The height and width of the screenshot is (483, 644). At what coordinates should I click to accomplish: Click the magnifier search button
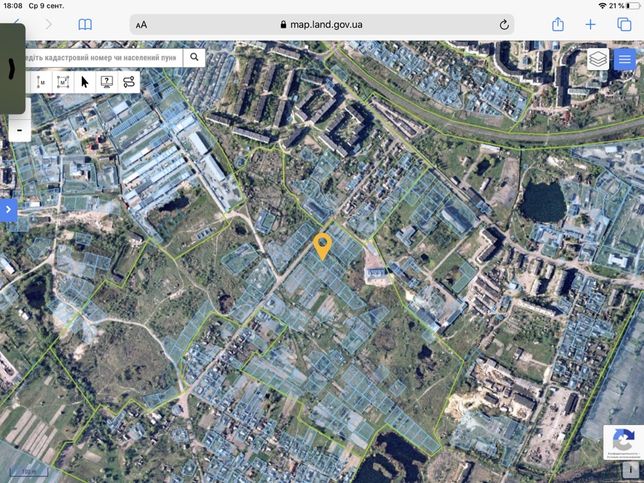coord(194,57)
